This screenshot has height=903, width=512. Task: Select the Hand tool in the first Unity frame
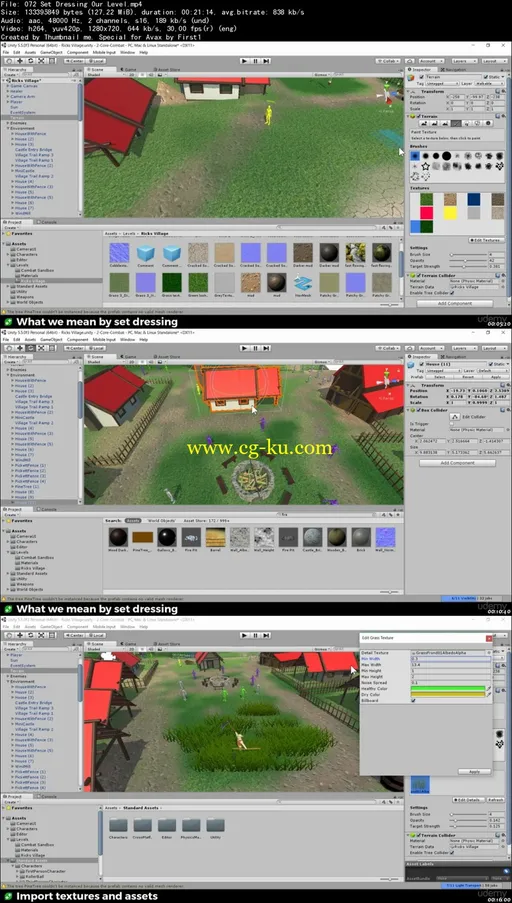pyautogui.click(x=9, y=60)
